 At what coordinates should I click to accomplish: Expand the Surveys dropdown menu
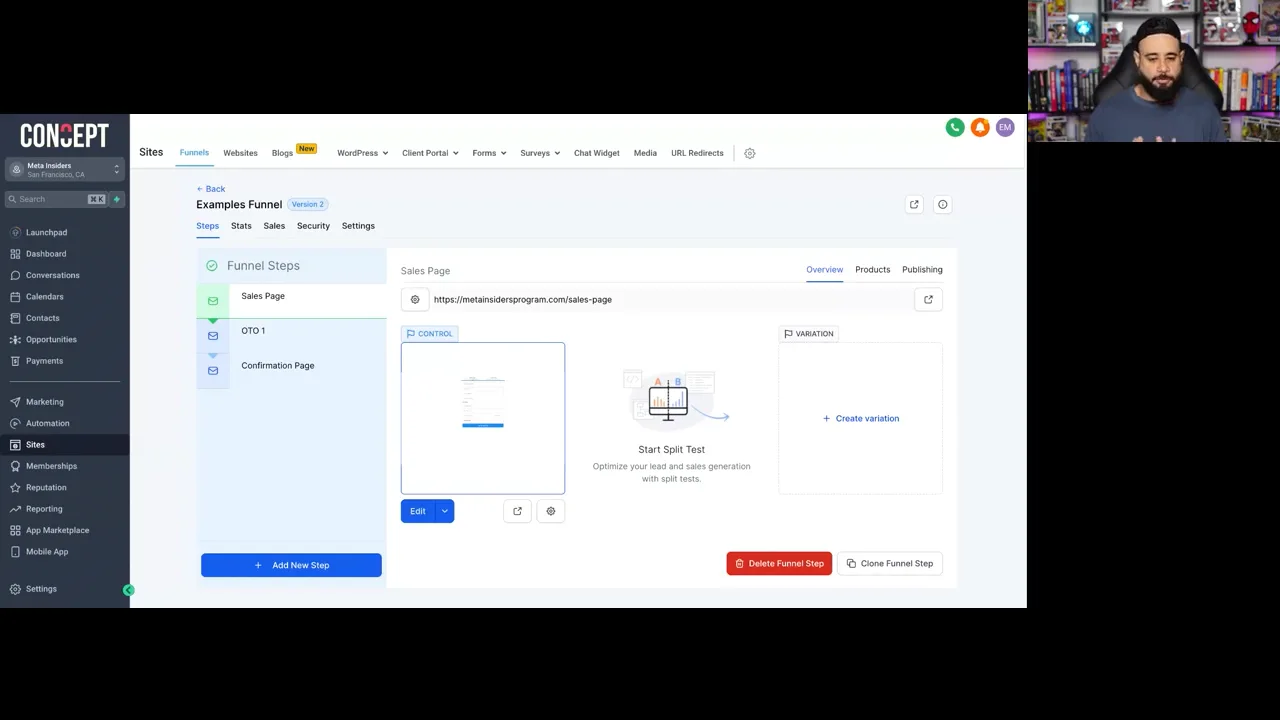(540, 153)
